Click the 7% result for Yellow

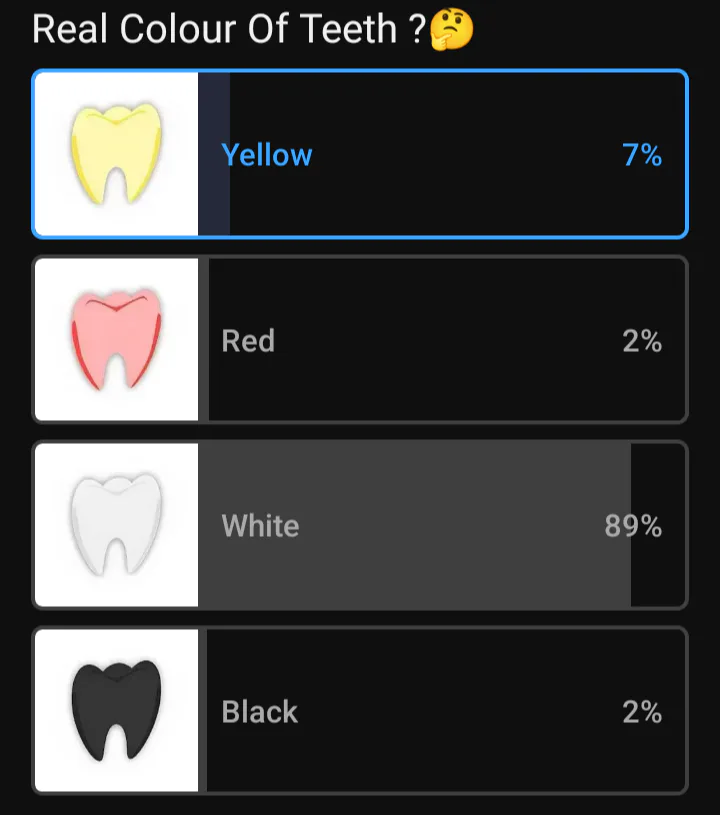pyautogui.click(x=642, y=155)
